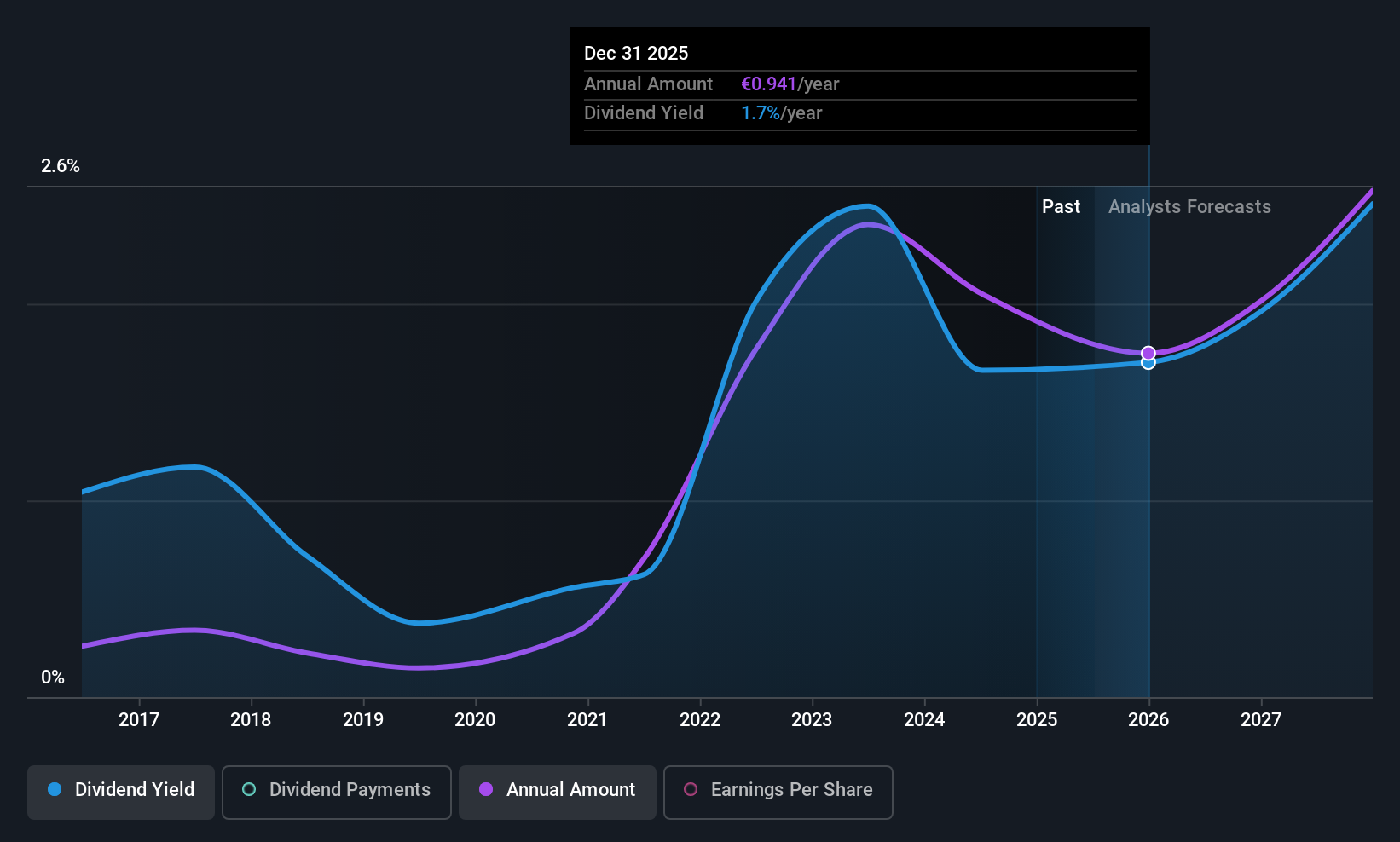Viewport: 1400px width, 842px height.
Task: Click the 0% y-axis label
Action: [53, 678]
